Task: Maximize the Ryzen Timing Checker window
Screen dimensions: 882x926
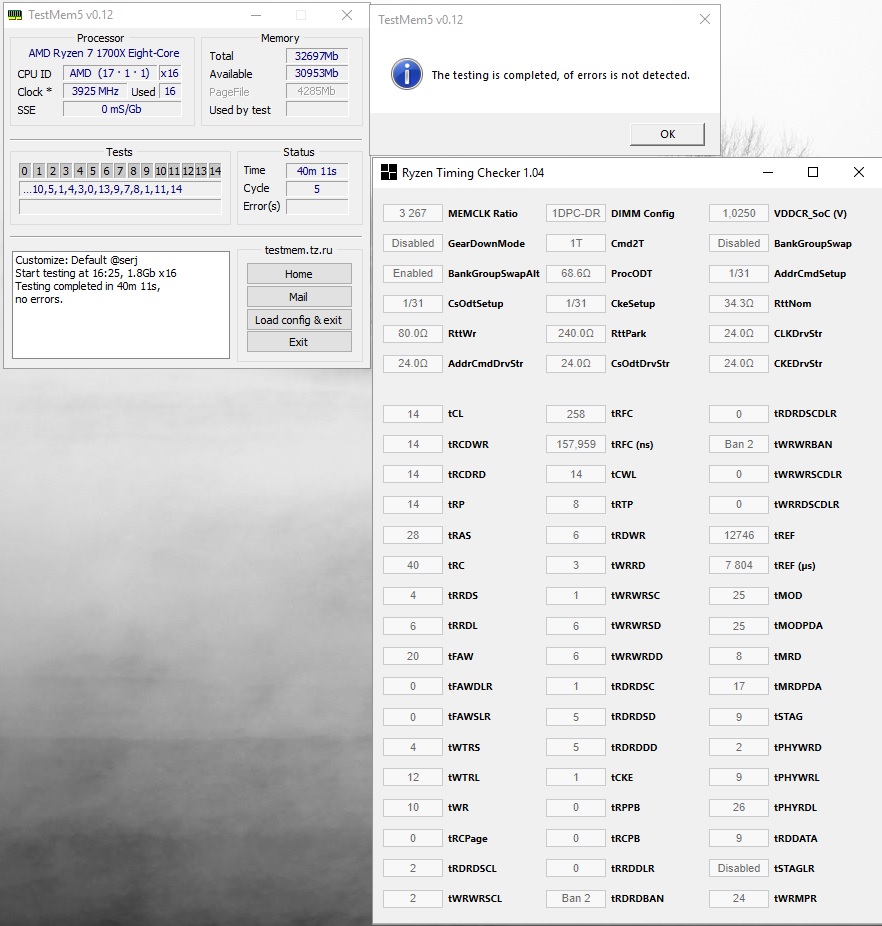Action: tap(813, 172)
